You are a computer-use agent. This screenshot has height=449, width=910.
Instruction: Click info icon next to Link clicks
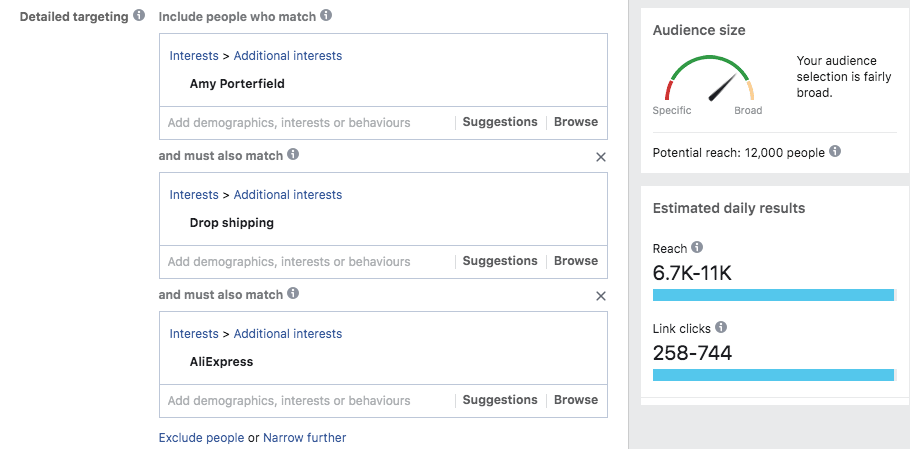[x=721, y=327]
